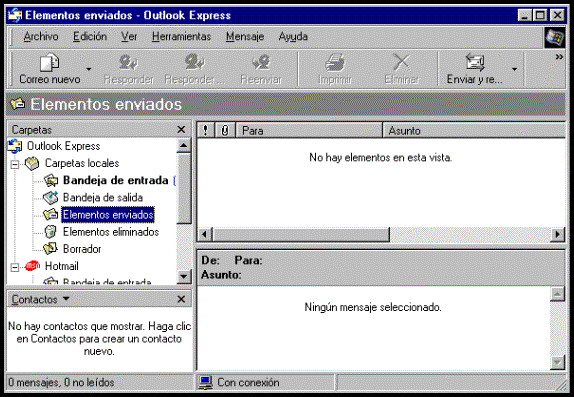The width and height of the screenshot is (574, 397).
Task: Open the Enviar y recibir dropdown arrow
Action: pos(514,69)
